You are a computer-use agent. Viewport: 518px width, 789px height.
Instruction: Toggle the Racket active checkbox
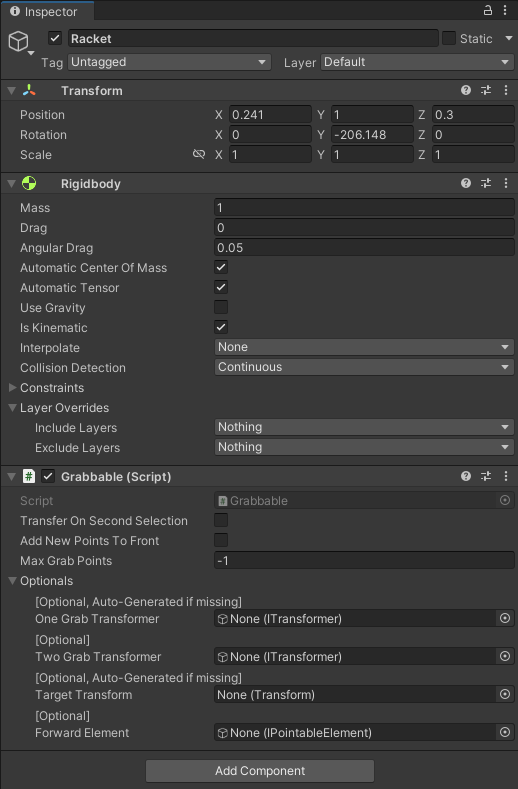pos(55,38)
